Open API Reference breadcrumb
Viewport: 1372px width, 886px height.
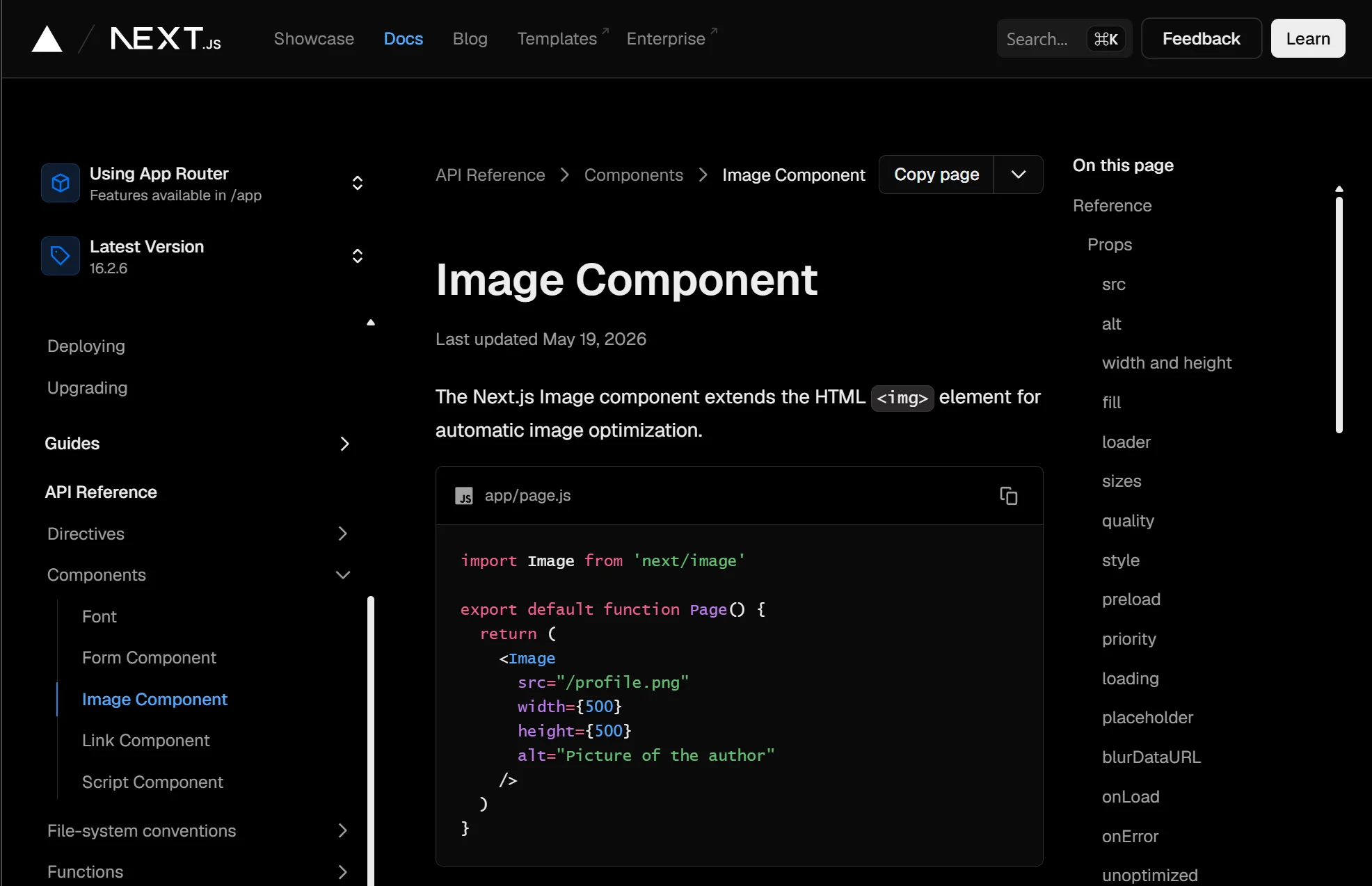[x=490, y=175]
